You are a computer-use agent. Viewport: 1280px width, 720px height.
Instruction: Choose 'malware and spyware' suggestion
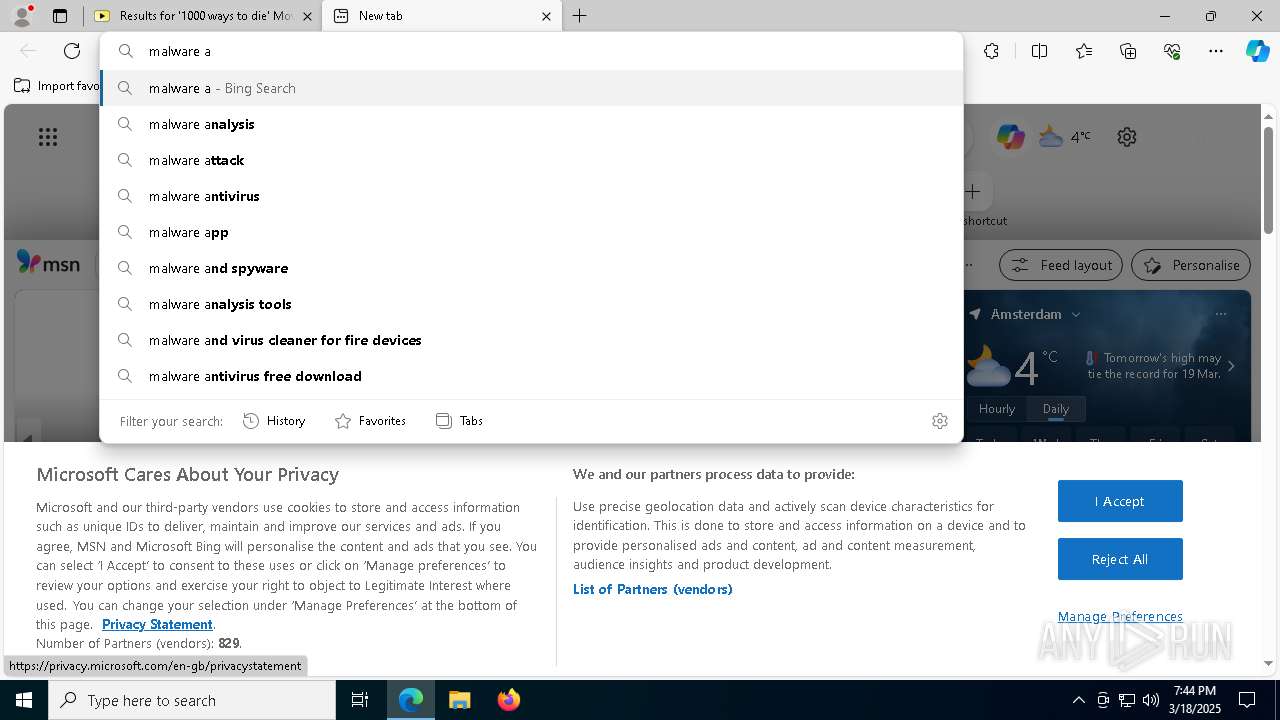point(531,268)
